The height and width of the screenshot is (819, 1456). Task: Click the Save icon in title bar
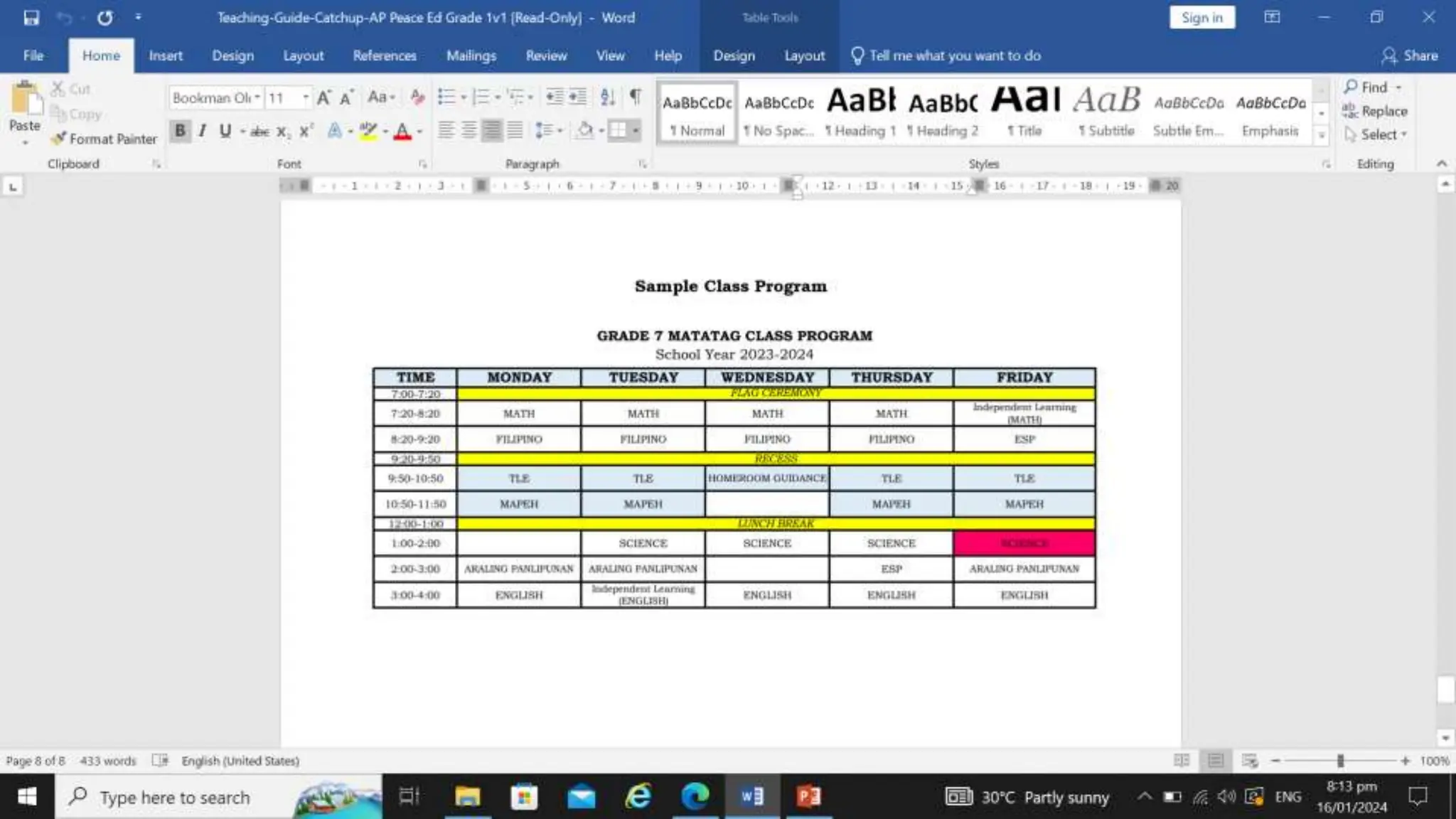pyautogui.click(x=31, y=18)
